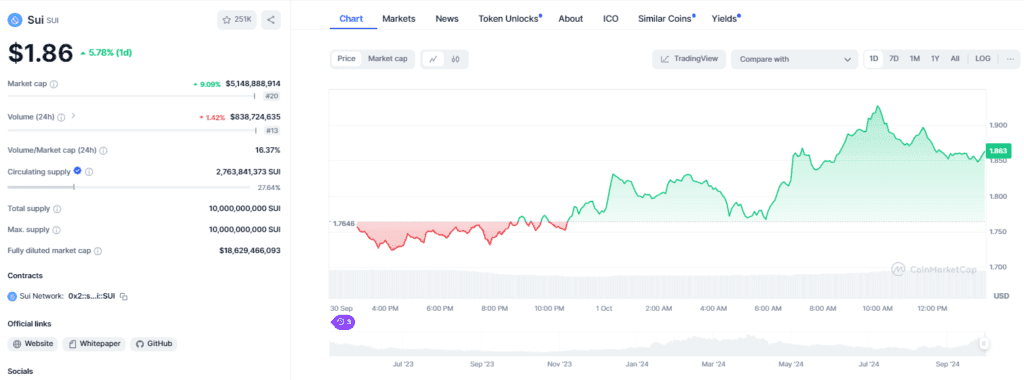Click the 16.37% volume ratio value
The height and width of the screenshot is (380, 1024).
pos(268,150)
